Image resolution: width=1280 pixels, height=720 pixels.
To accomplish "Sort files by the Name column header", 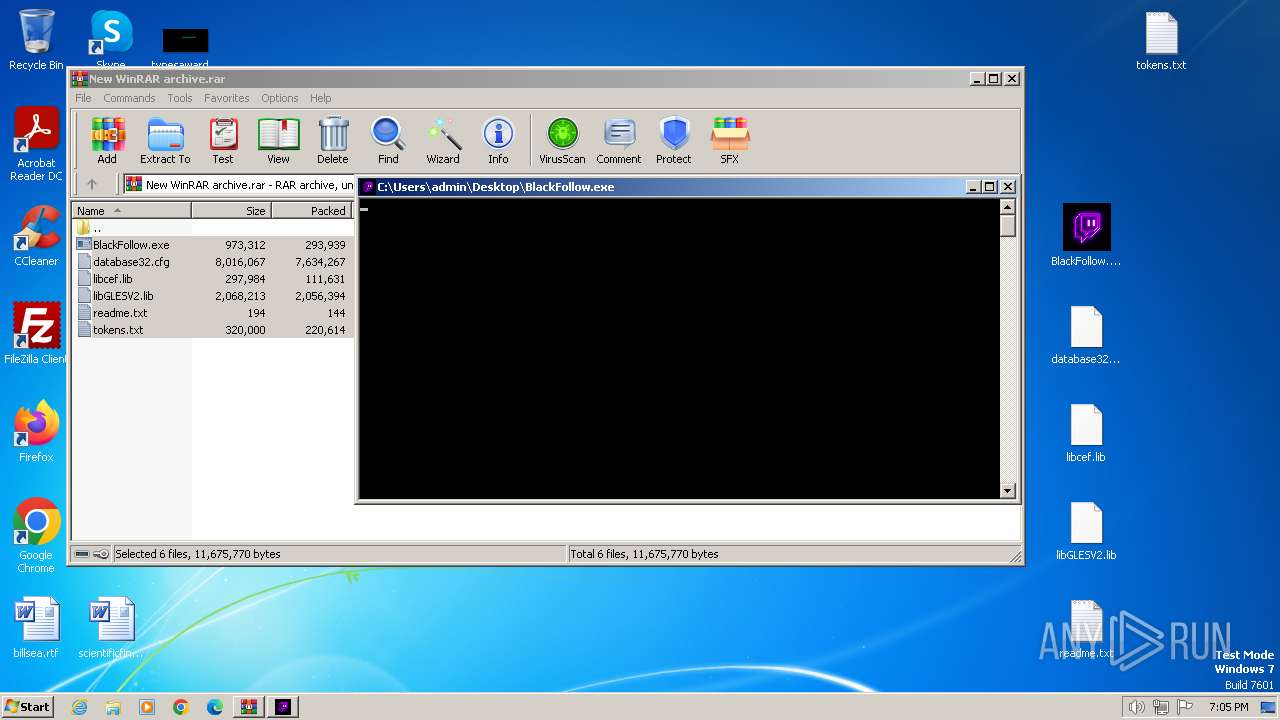I will 131,211.
